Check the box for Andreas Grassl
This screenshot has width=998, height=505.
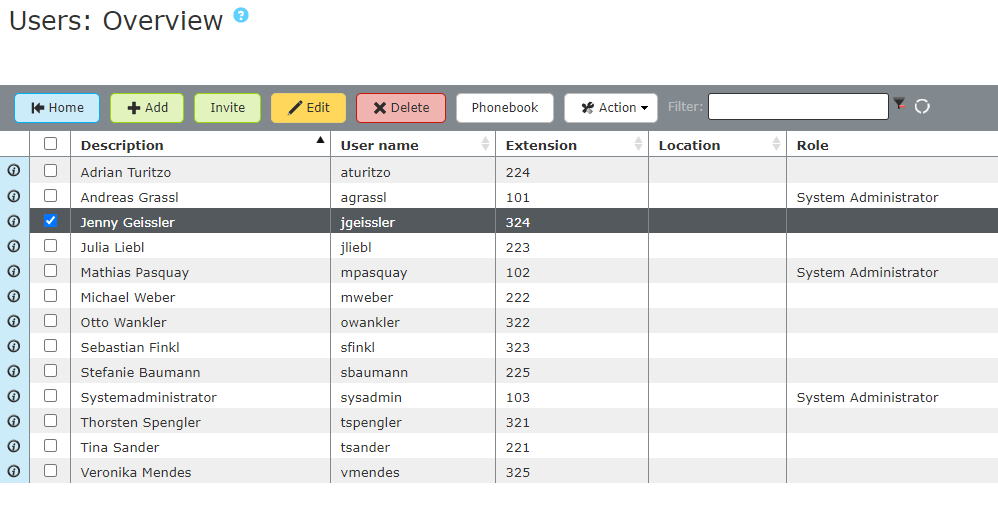point(50,196)
